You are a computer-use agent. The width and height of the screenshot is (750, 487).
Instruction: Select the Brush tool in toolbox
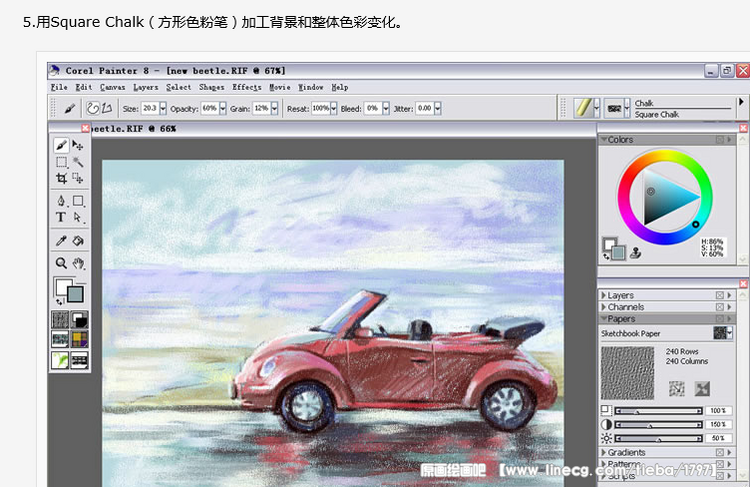tap(61, 144)
